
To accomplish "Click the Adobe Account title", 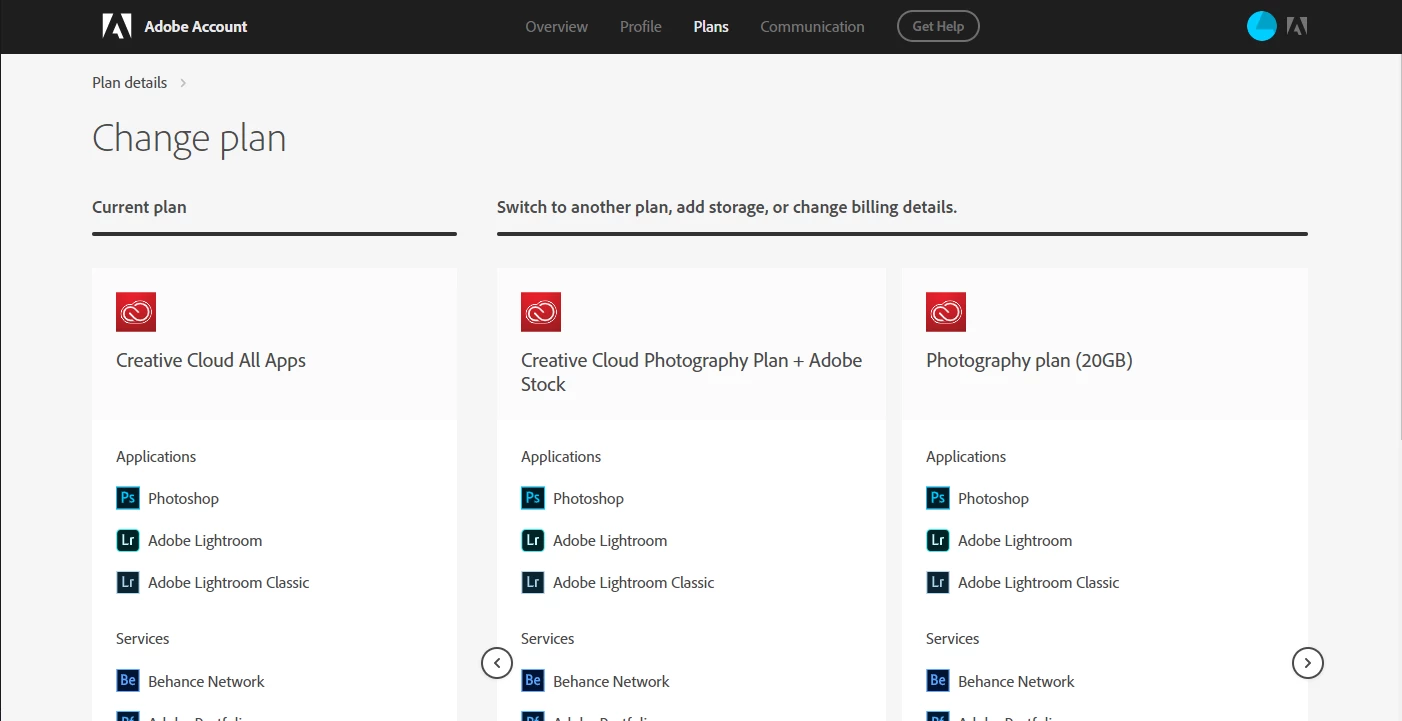I will point(196,27).
